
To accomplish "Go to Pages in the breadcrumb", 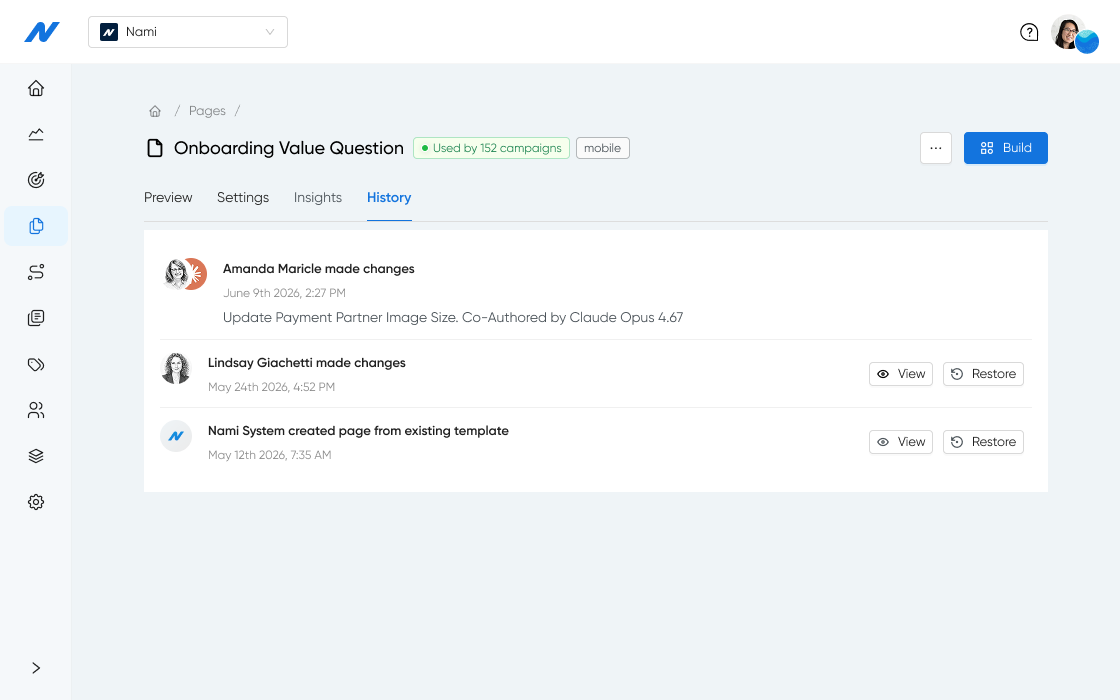I will click(207, 111).
